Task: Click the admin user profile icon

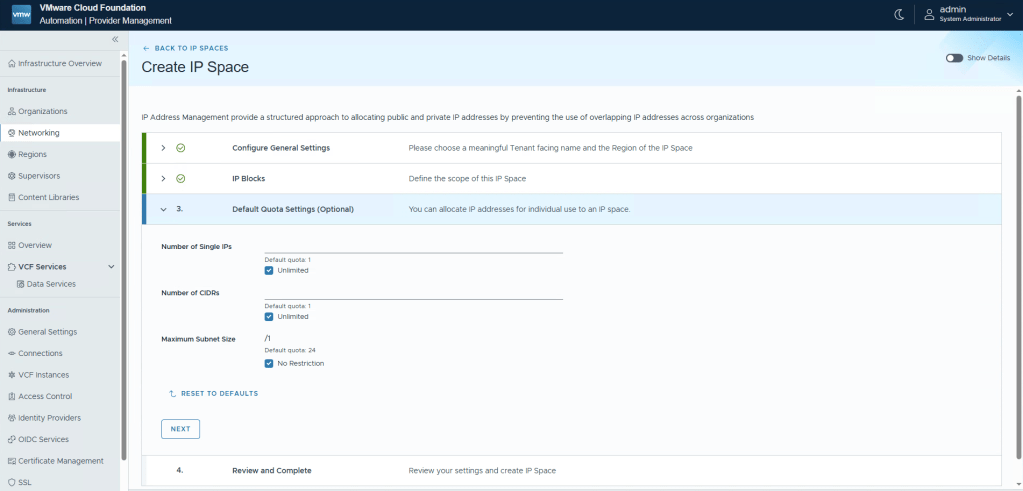Action: coord(929,14)
